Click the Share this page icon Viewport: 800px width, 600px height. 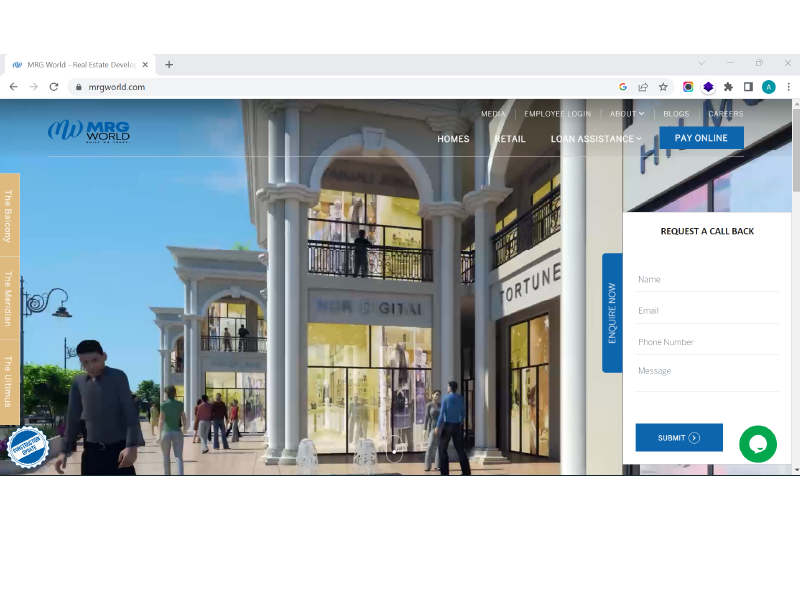642,87
